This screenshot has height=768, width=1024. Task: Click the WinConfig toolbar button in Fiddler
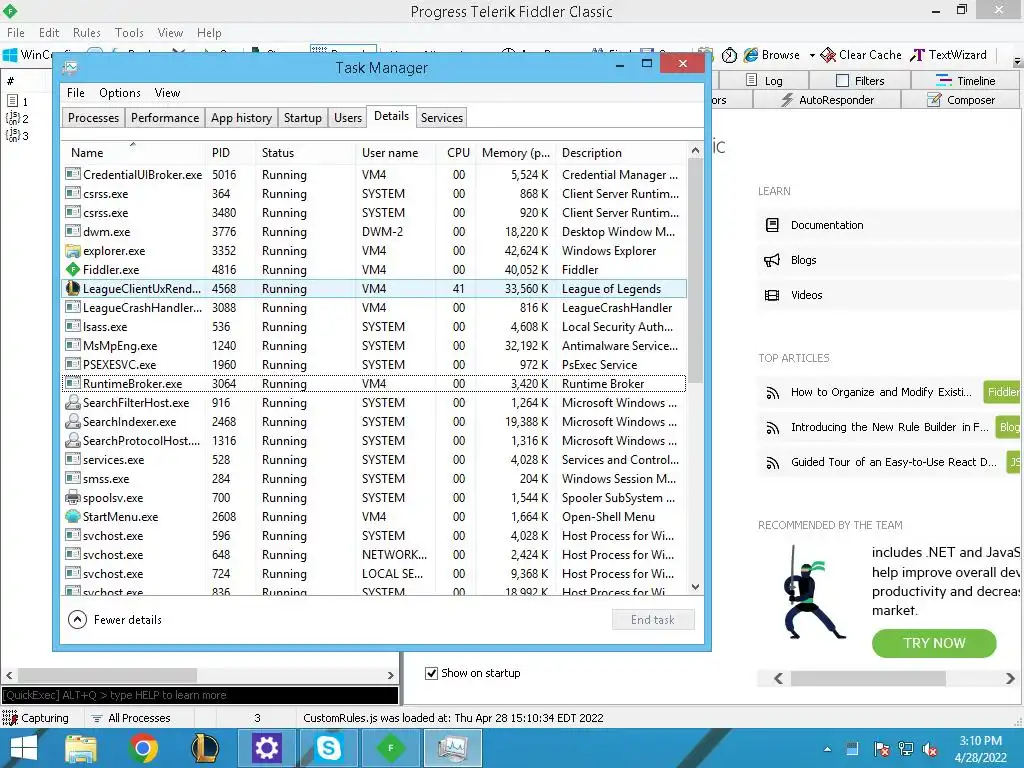[26, 55]
